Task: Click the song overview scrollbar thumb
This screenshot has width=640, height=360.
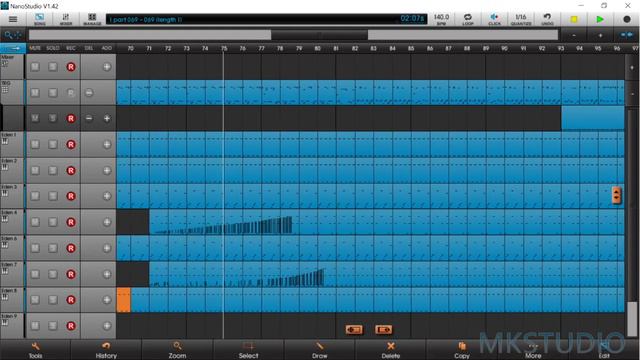Action: pos(319,35)
